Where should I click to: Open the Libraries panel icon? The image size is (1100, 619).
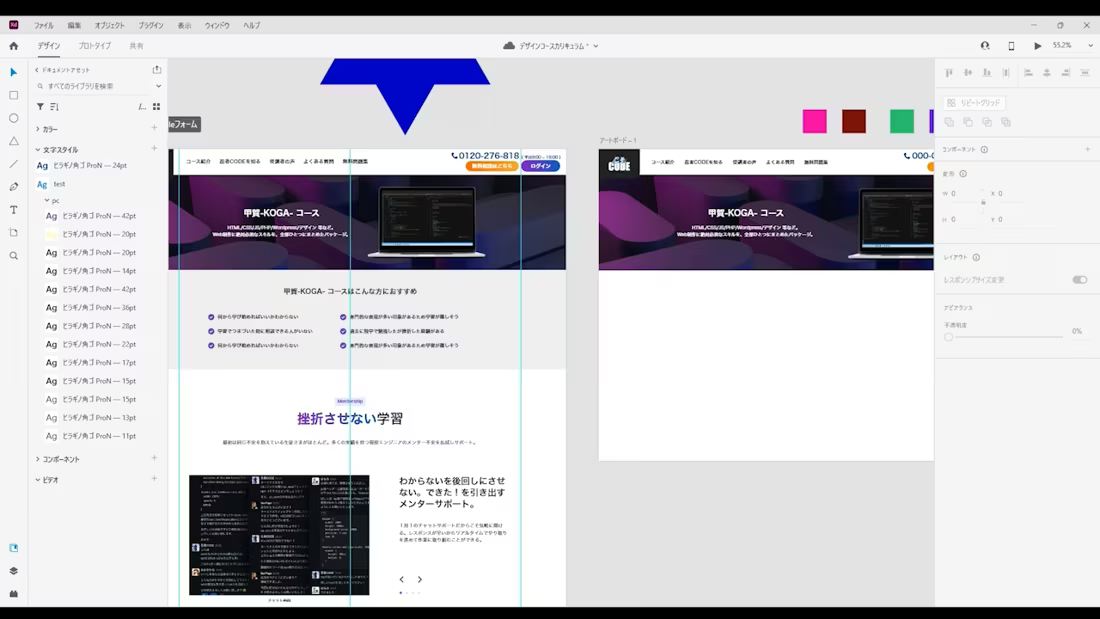coord(13,548)
